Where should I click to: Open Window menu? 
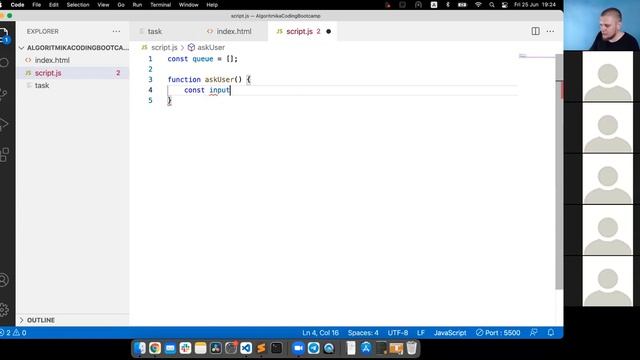(x=189, y=5)
